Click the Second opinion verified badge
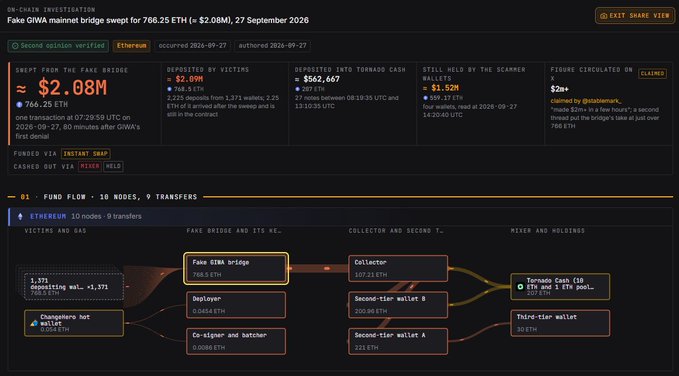The height and width of the screenshot is (376, 679). 58,46
